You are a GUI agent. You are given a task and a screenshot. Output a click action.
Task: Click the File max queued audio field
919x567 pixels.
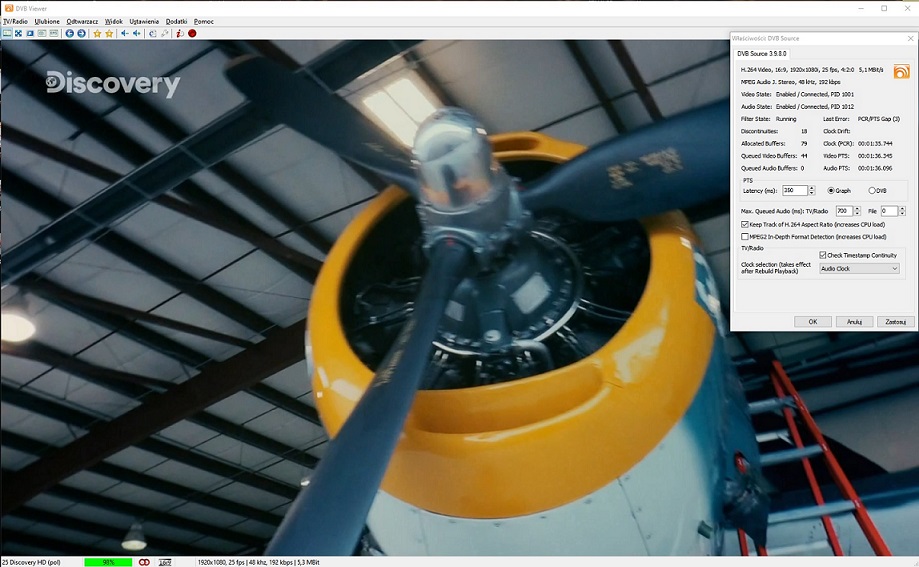[889, 211]
